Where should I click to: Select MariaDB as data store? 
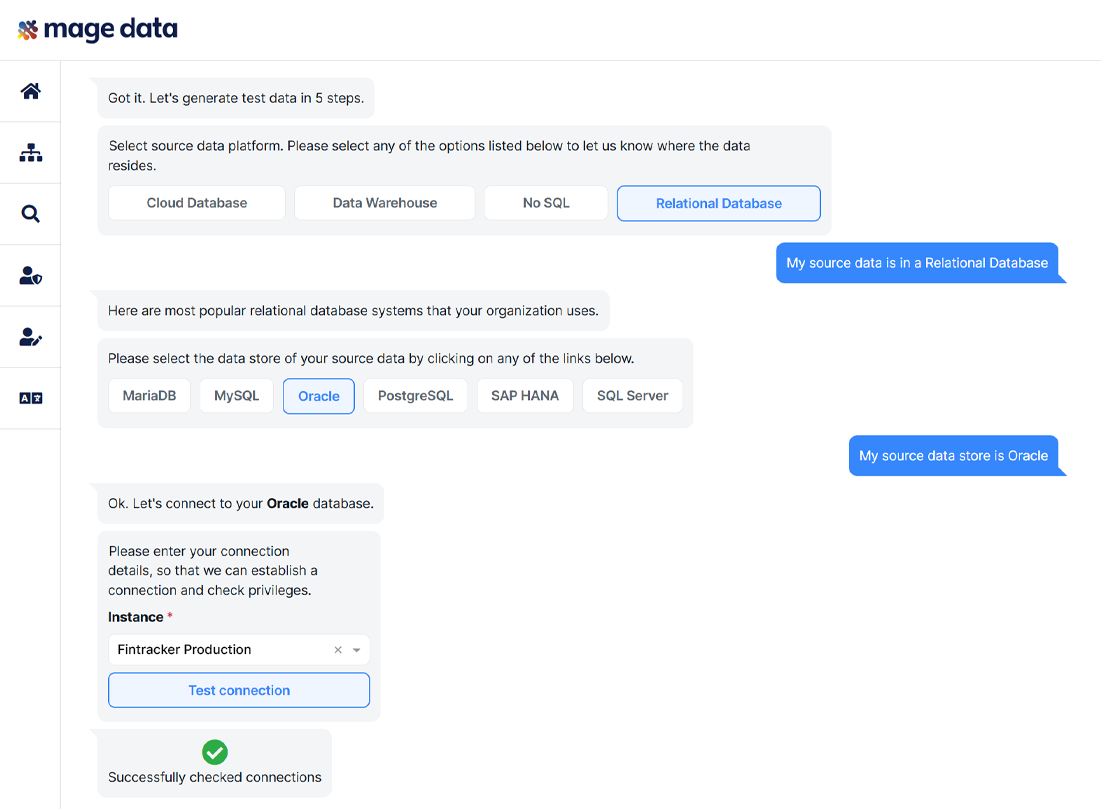149,396
